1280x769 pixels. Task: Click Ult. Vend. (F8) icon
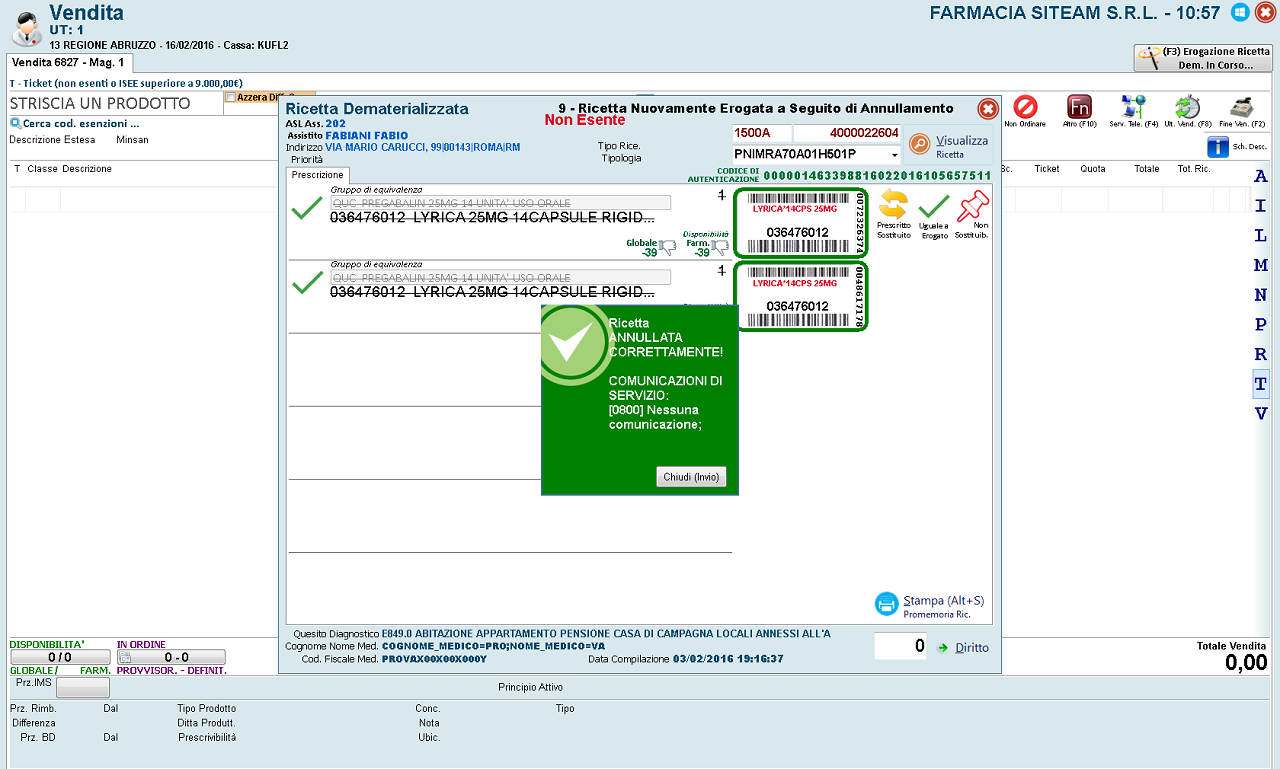click(x=1187, y=107)
